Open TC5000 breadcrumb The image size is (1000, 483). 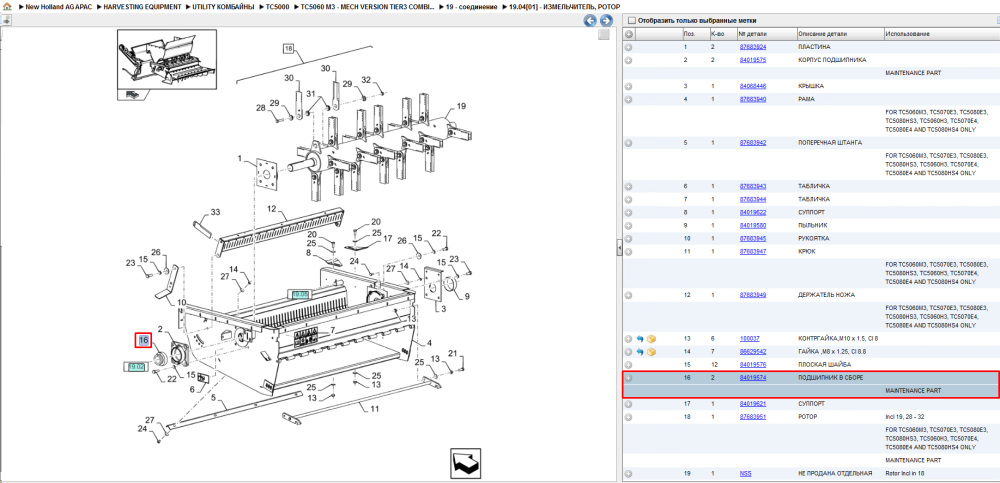[277, 6]
